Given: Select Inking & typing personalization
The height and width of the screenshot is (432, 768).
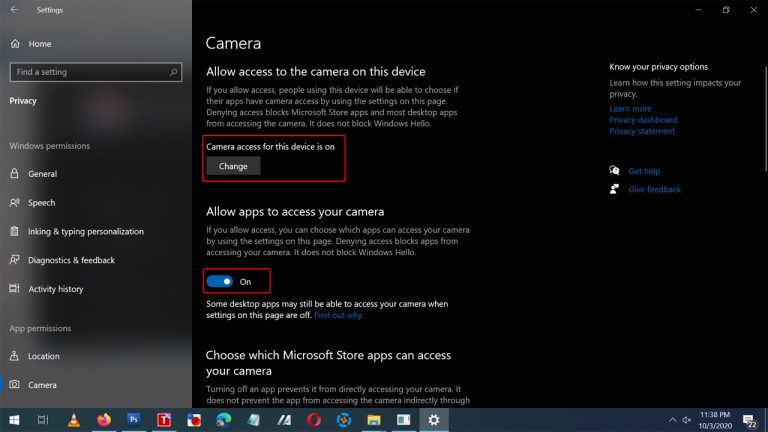Looking at the screenshot, I should click(x=85, y=231).
